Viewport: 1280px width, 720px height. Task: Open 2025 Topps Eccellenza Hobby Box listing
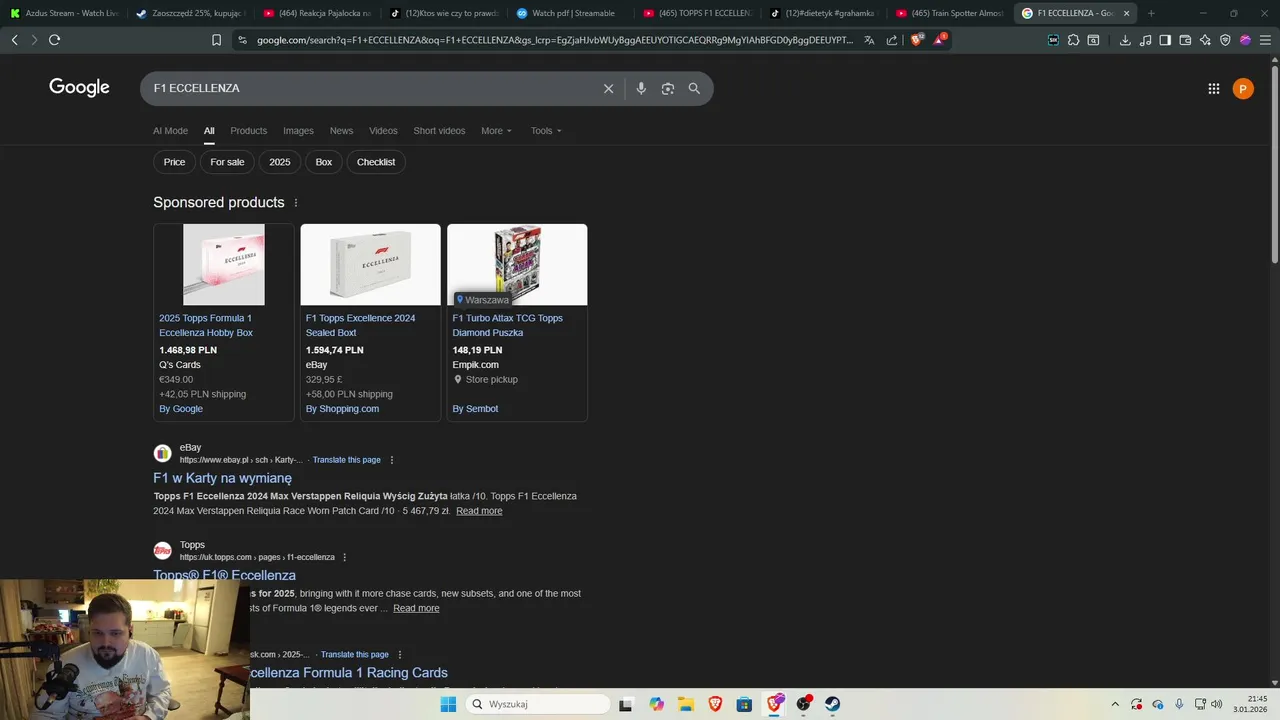click(206, 325)
